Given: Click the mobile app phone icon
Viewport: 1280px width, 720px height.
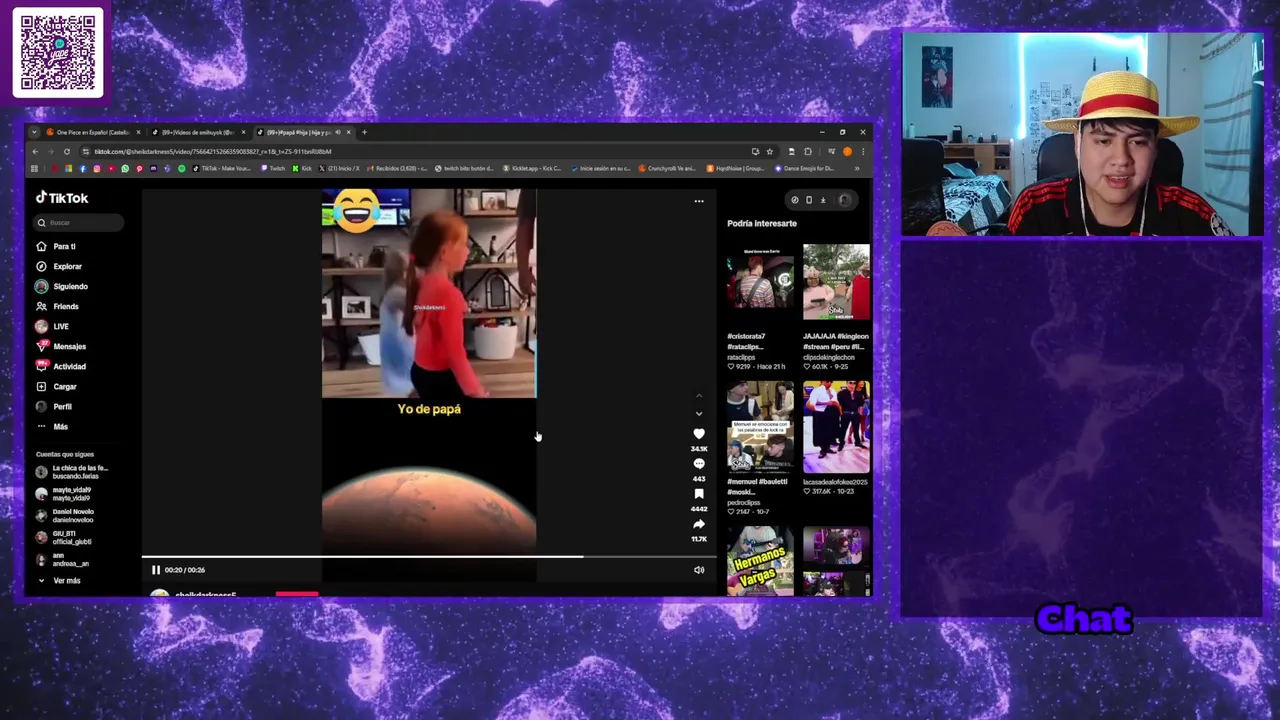Looking at the screenshot, I should pos(809,200).
